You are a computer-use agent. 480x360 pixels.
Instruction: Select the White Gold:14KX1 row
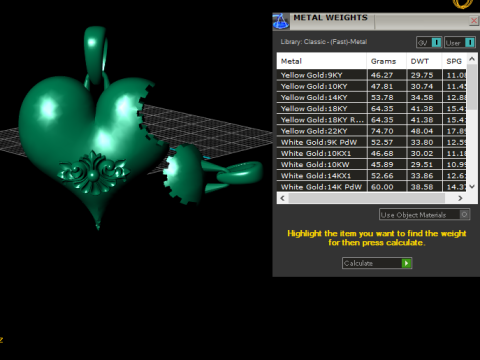point(372,176)
